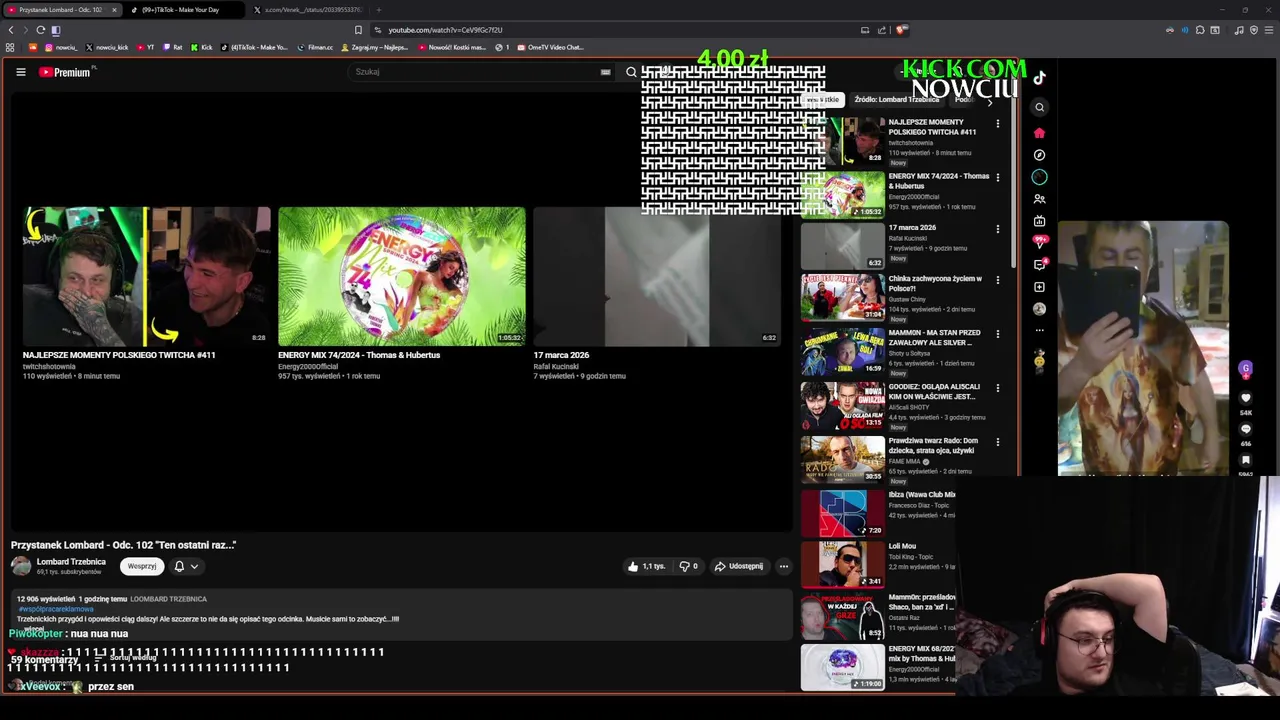The image size is (1280, 720).
Task: Open #współpracareklamowa hashtag link
Action: [55, 609]
